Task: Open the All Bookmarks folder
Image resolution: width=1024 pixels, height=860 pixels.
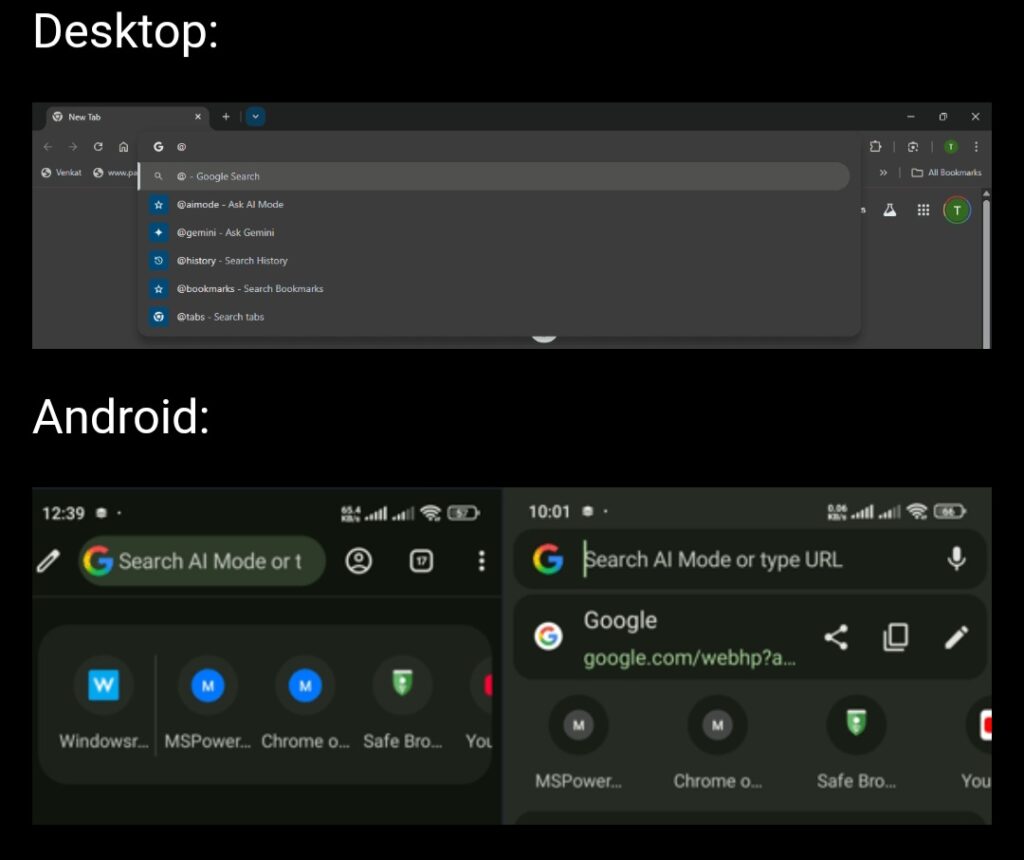Action: (946, 173)
